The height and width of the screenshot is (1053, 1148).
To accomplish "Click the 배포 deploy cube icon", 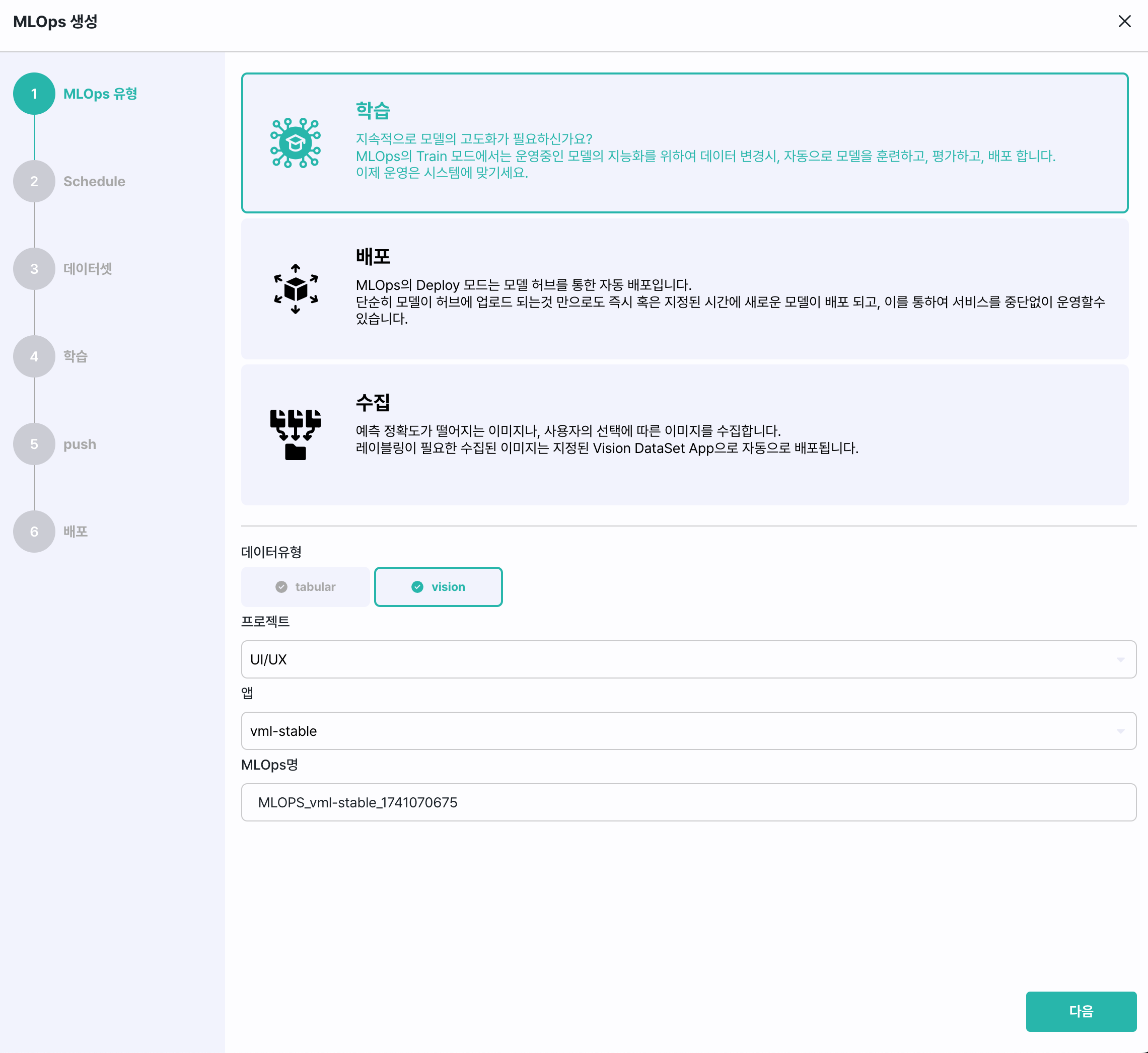I will tap(295, 288).
